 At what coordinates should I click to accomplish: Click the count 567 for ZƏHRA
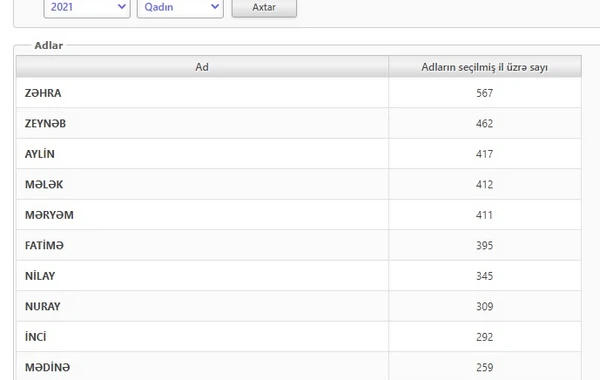484,93
